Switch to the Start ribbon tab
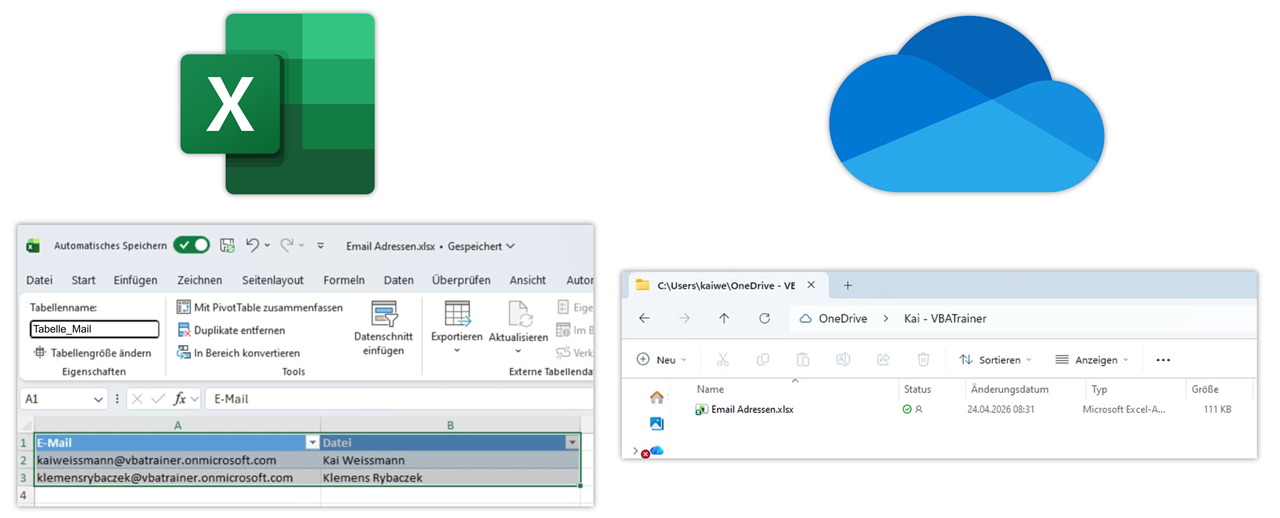The height and width of the screenshot is (518, 1280). point(83,280)
